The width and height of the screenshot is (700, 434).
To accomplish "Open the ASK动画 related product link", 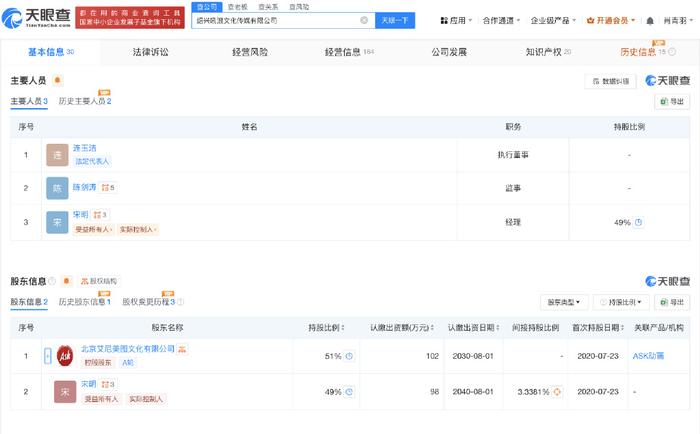I will (x=647, y=355).
